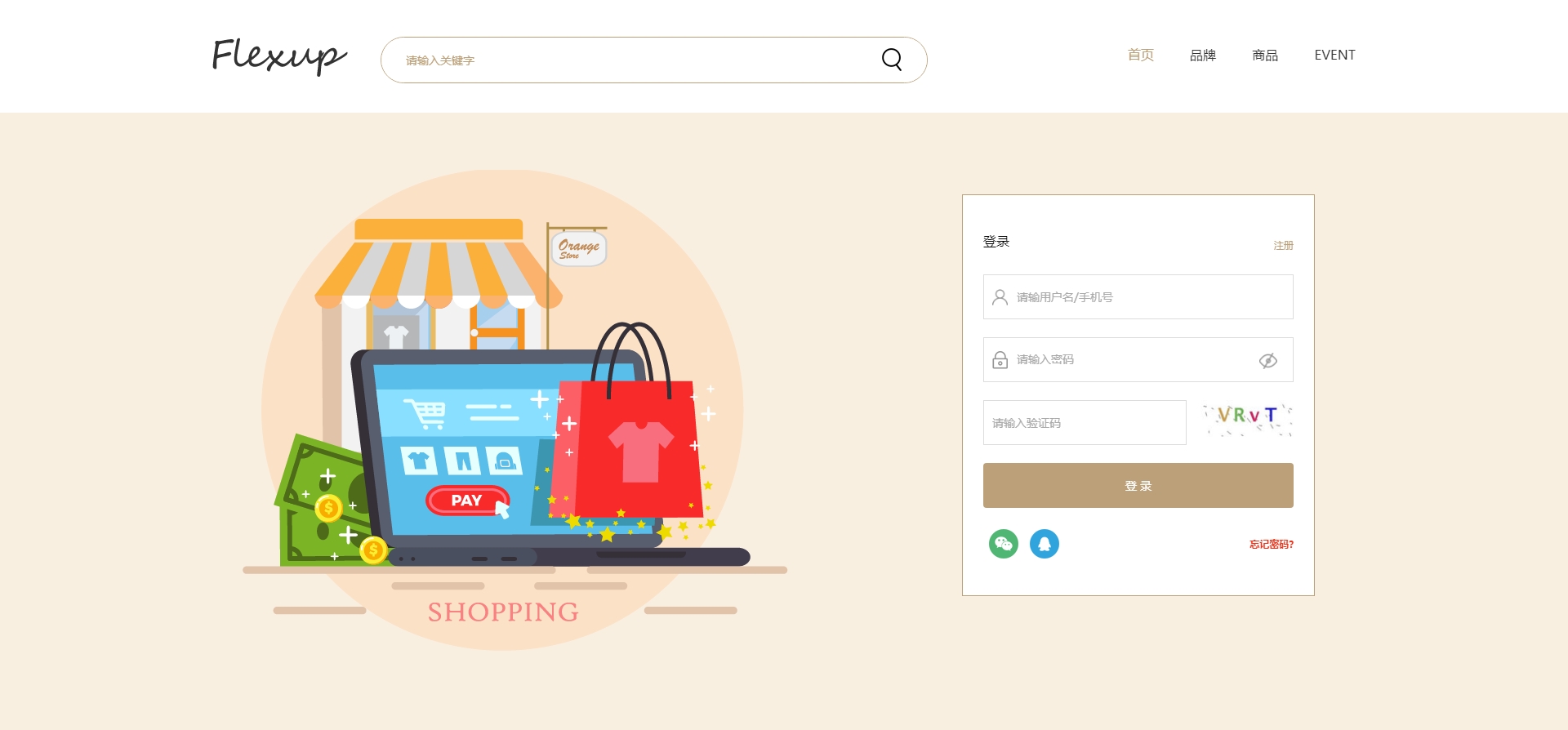Open the 首页 navigation item
This screenshot has width=1568, height=730.
(x=1141, y=55)
